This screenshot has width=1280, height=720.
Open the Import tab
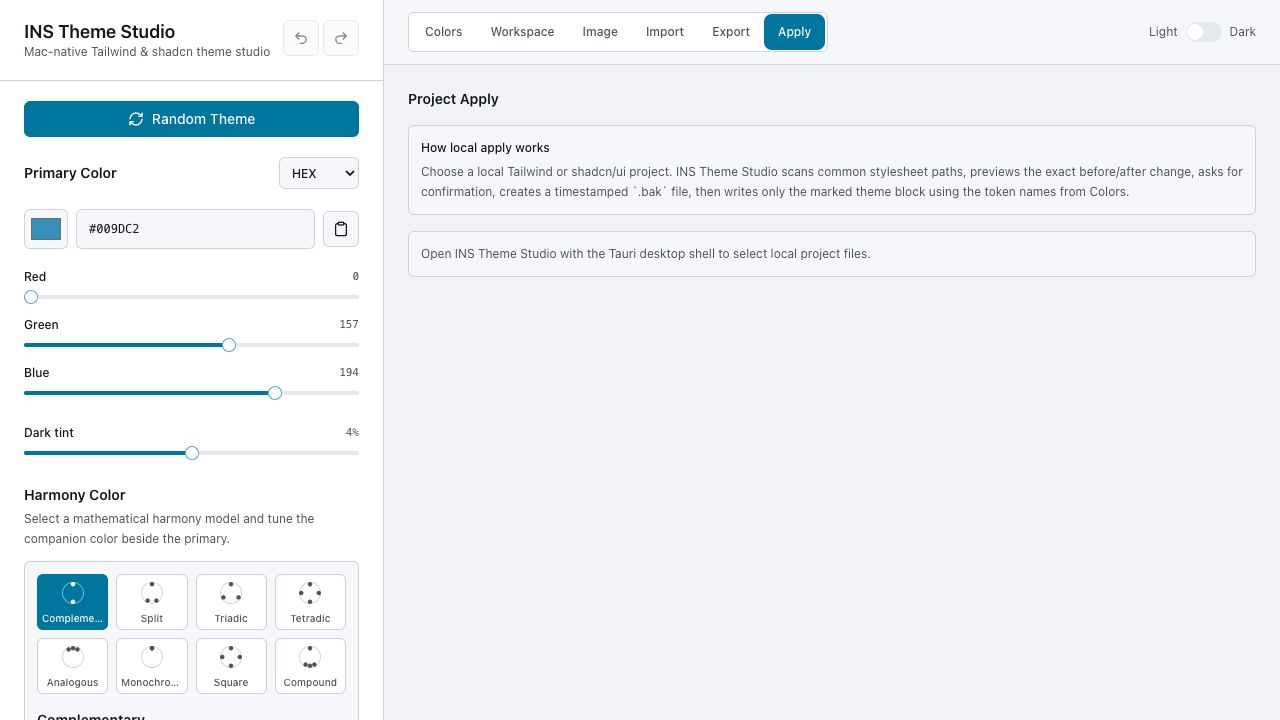665,32
